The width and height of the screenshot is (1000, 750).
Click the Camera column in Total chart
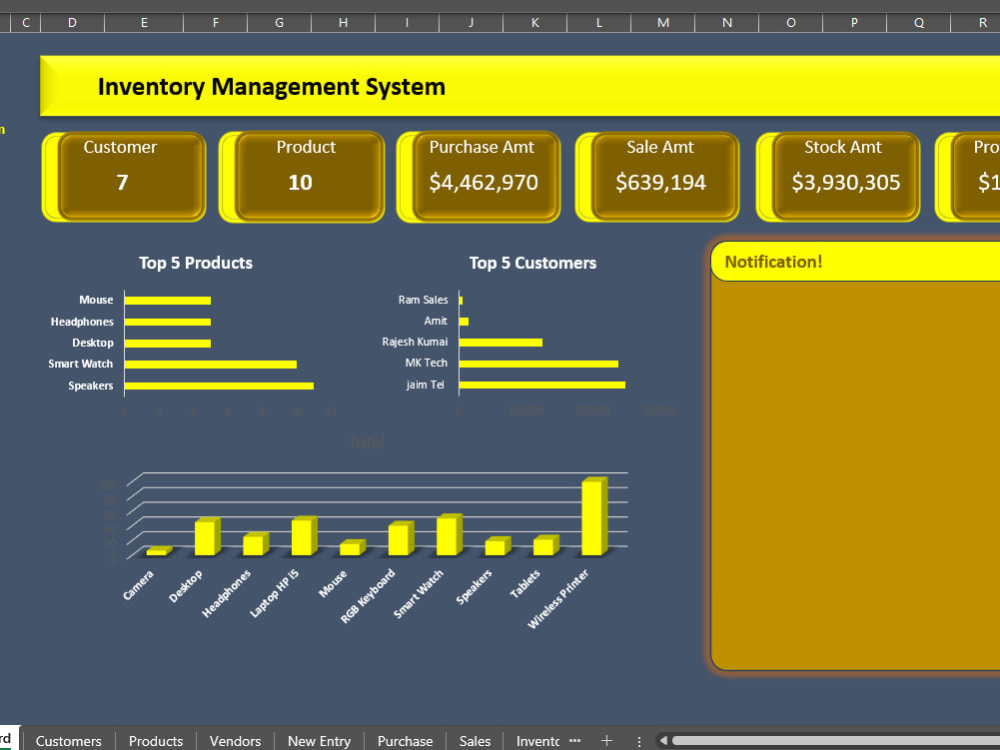[x=159, y=551]
